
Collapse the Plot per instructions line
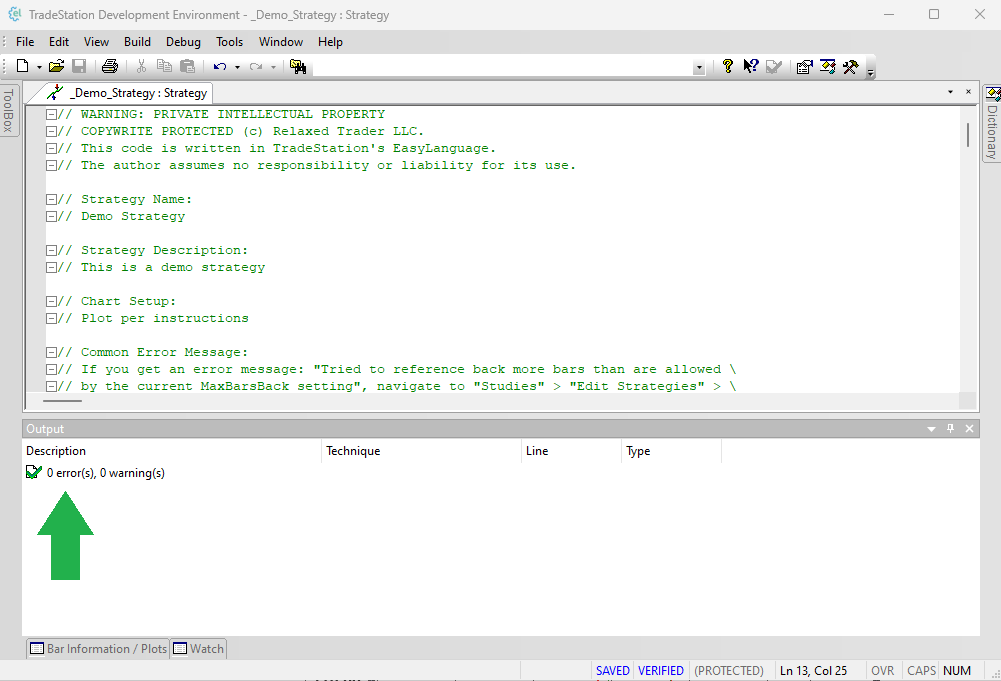51,318
